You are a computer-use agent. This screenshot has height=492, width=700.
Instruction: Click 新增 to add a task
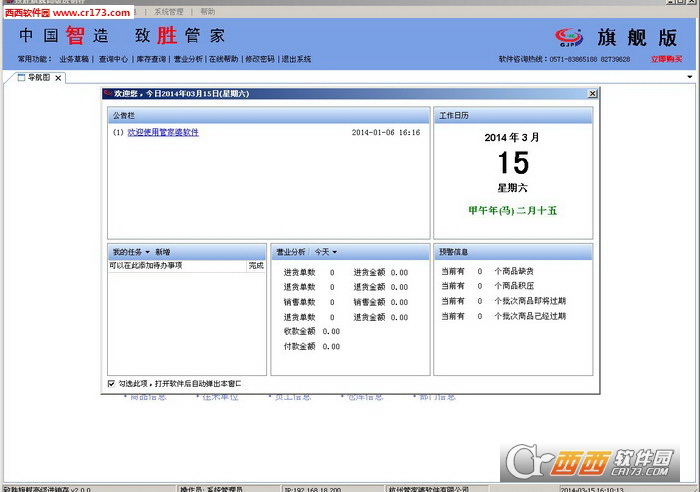(x=162, y=252)
